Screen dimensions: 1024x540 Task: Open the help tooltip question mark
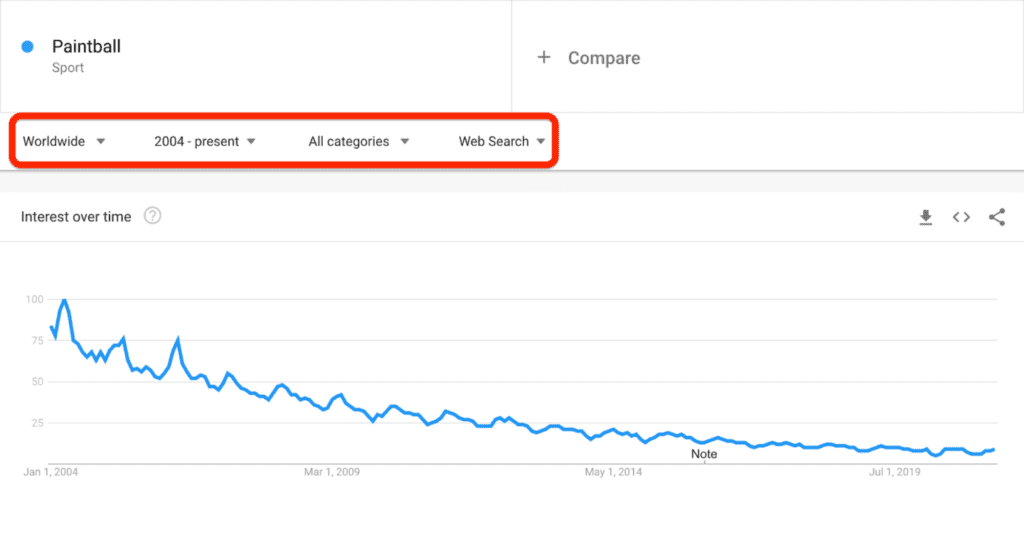(152, 215)
